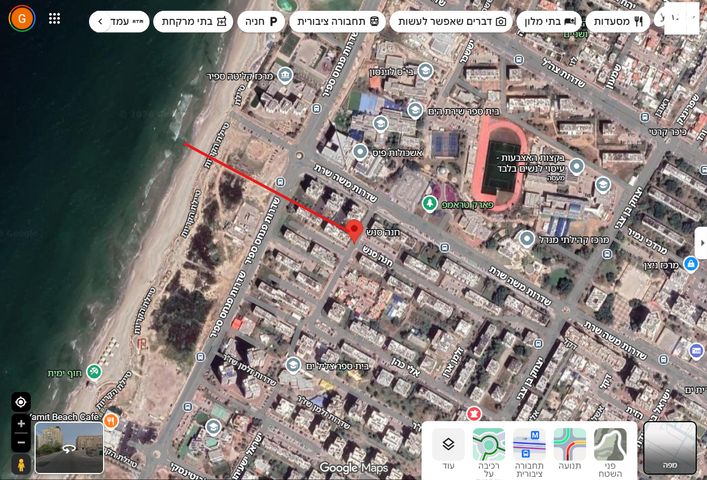Image resolution: width=707 pixels, height=480 pixels.
Task: Expand the side panel arrow
Action: click(x=700, y=242)
